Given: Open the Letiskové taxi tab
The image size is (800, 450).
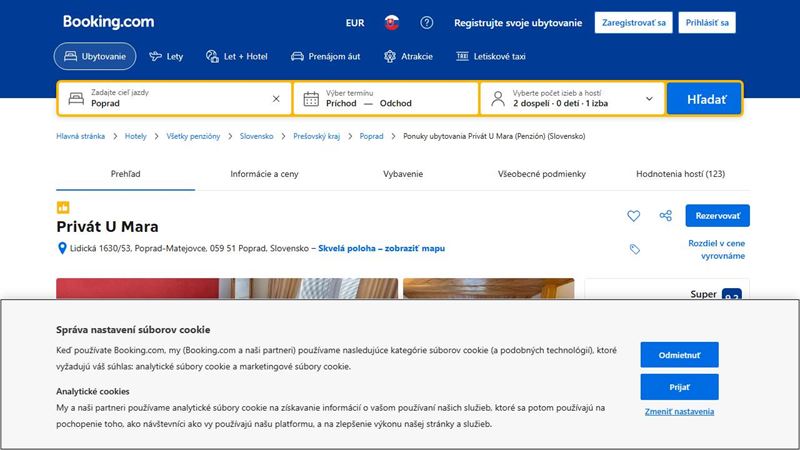Looking at the screenshot, I should click(x=491, y=56).
